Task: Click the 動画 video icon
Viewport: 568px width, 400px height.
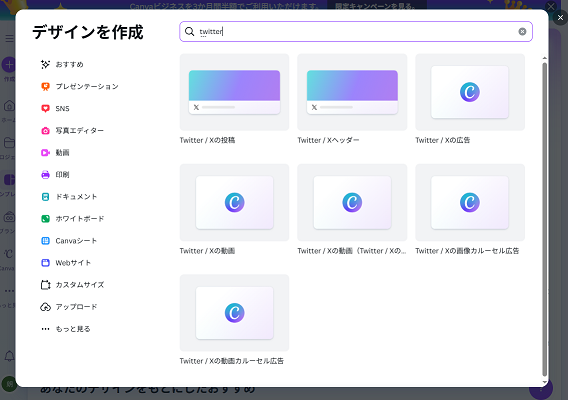Action: tap(45, 153)
